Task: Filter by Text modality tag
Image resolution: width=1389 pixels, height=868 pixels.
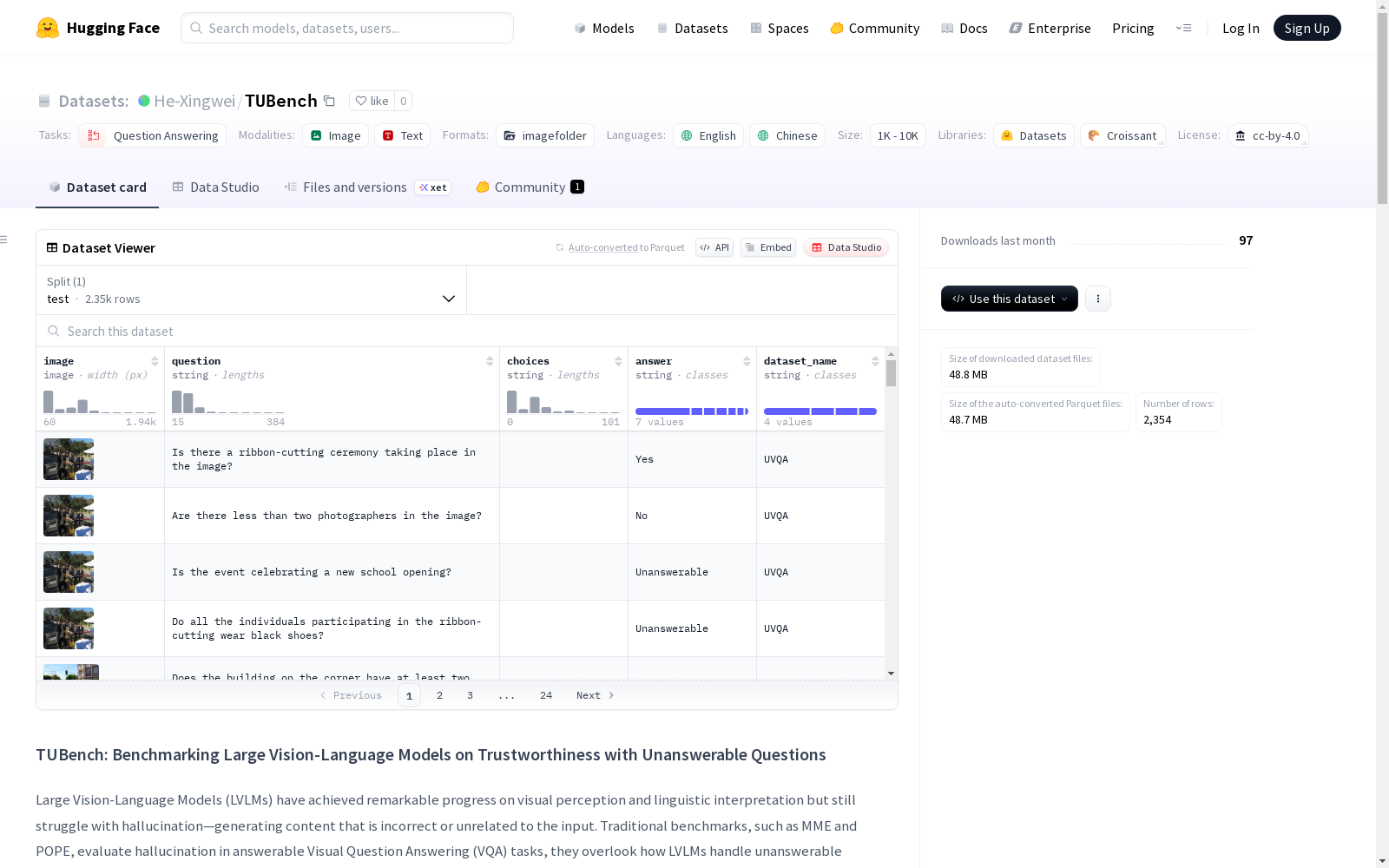Action: click(x=403, y=135)
